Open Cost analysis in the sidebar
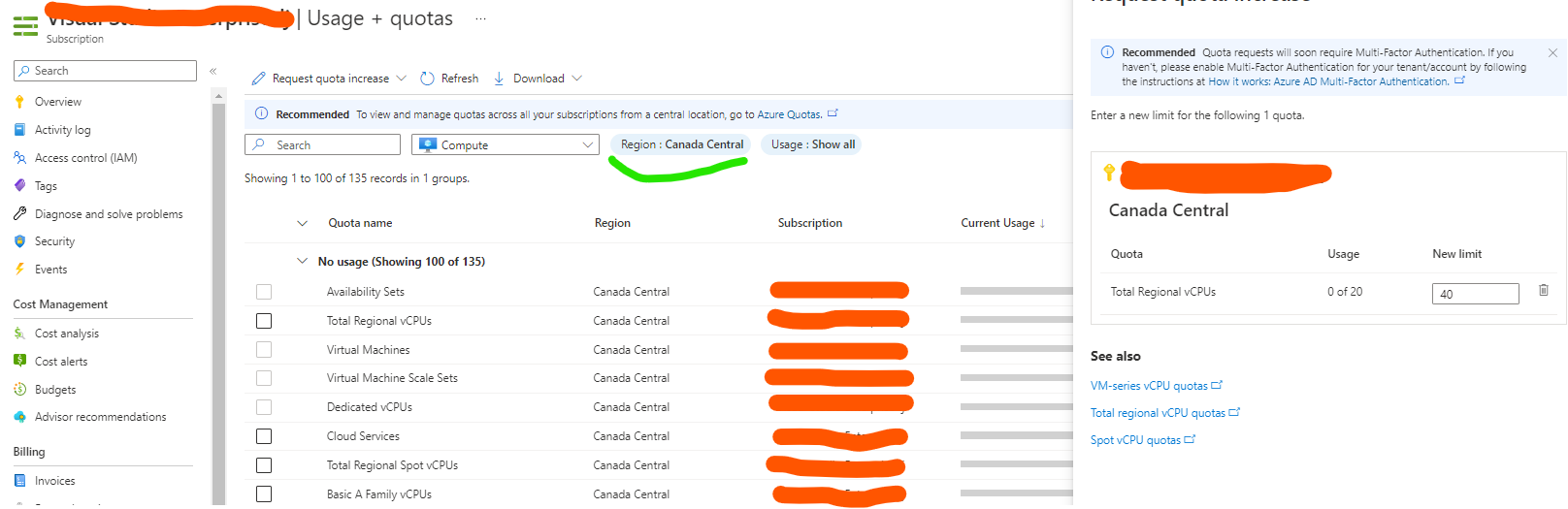 coord(66,334)
